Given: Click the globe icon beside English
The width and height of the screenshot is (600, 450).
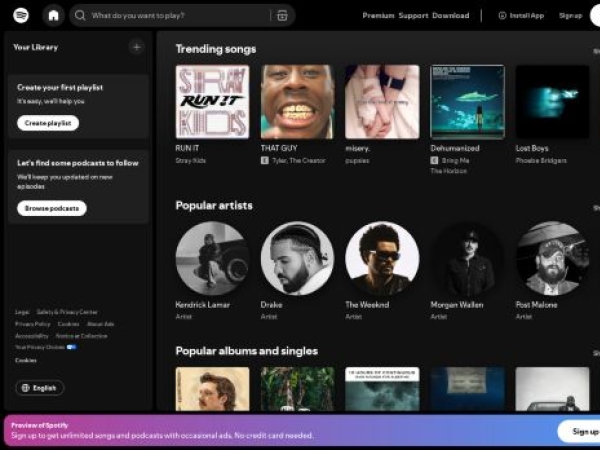Looking at the screenshot, I should [26, 388].
